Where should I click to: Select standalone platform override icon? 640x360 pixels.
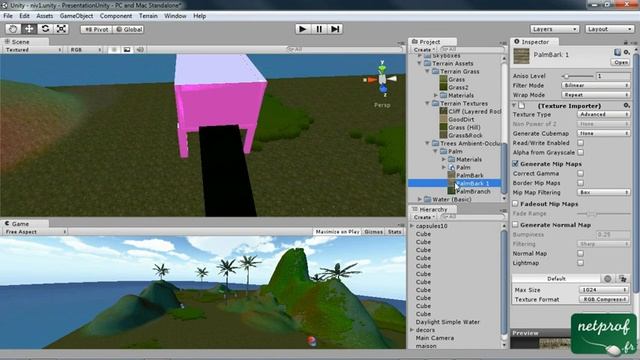pyautogui.click(x=623, y=279)
